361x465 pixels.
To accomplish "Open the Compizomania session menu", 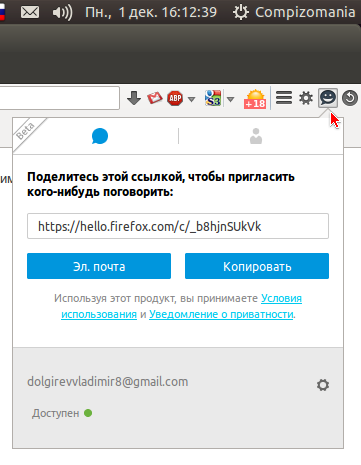I will coord(294,13).
